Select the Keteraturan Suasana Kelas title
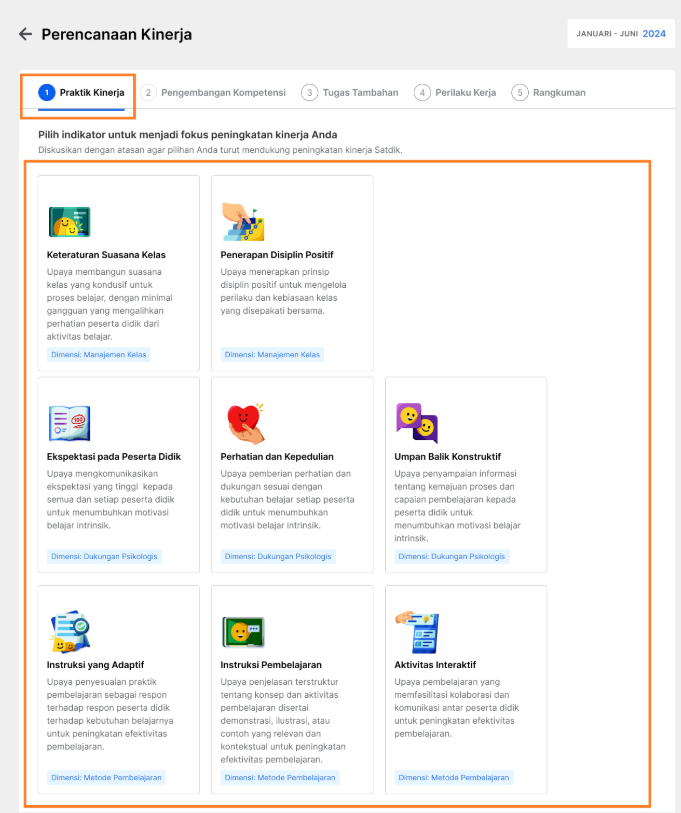Screen dimensions: 681x813 point(106,255)
